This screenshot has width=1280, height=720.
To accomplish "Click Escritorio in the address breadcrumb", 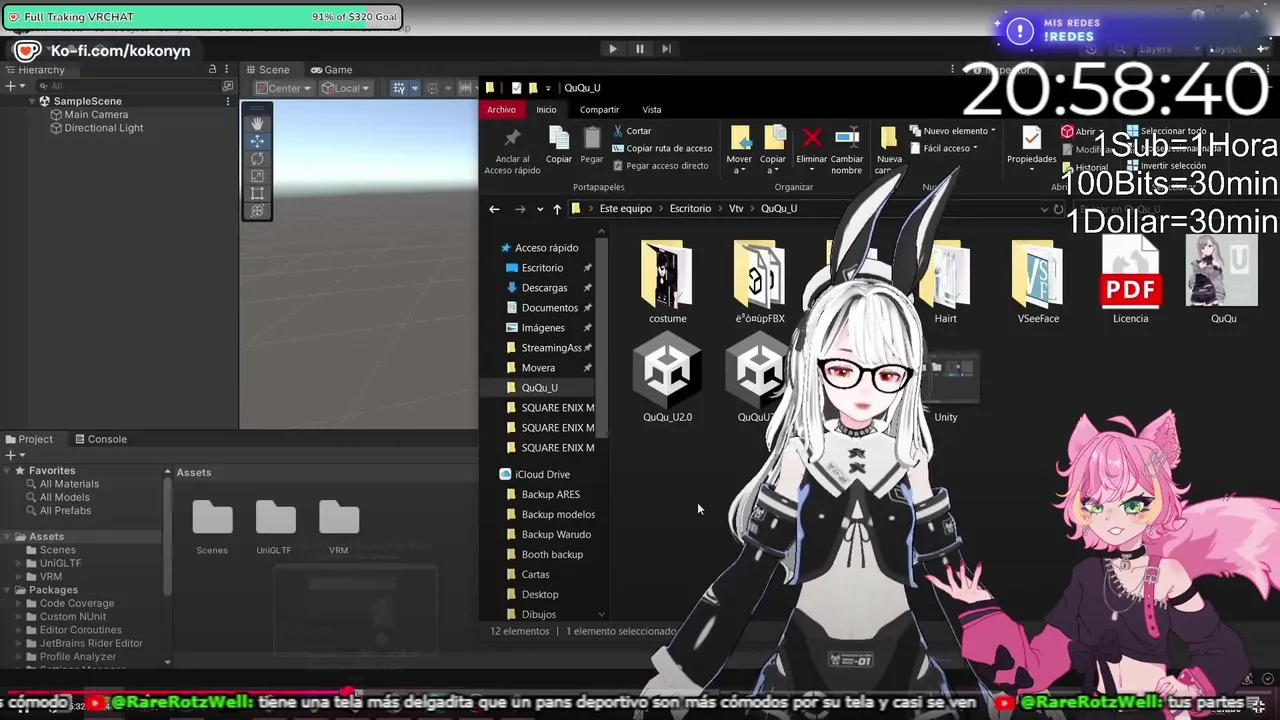I will 690,209.
